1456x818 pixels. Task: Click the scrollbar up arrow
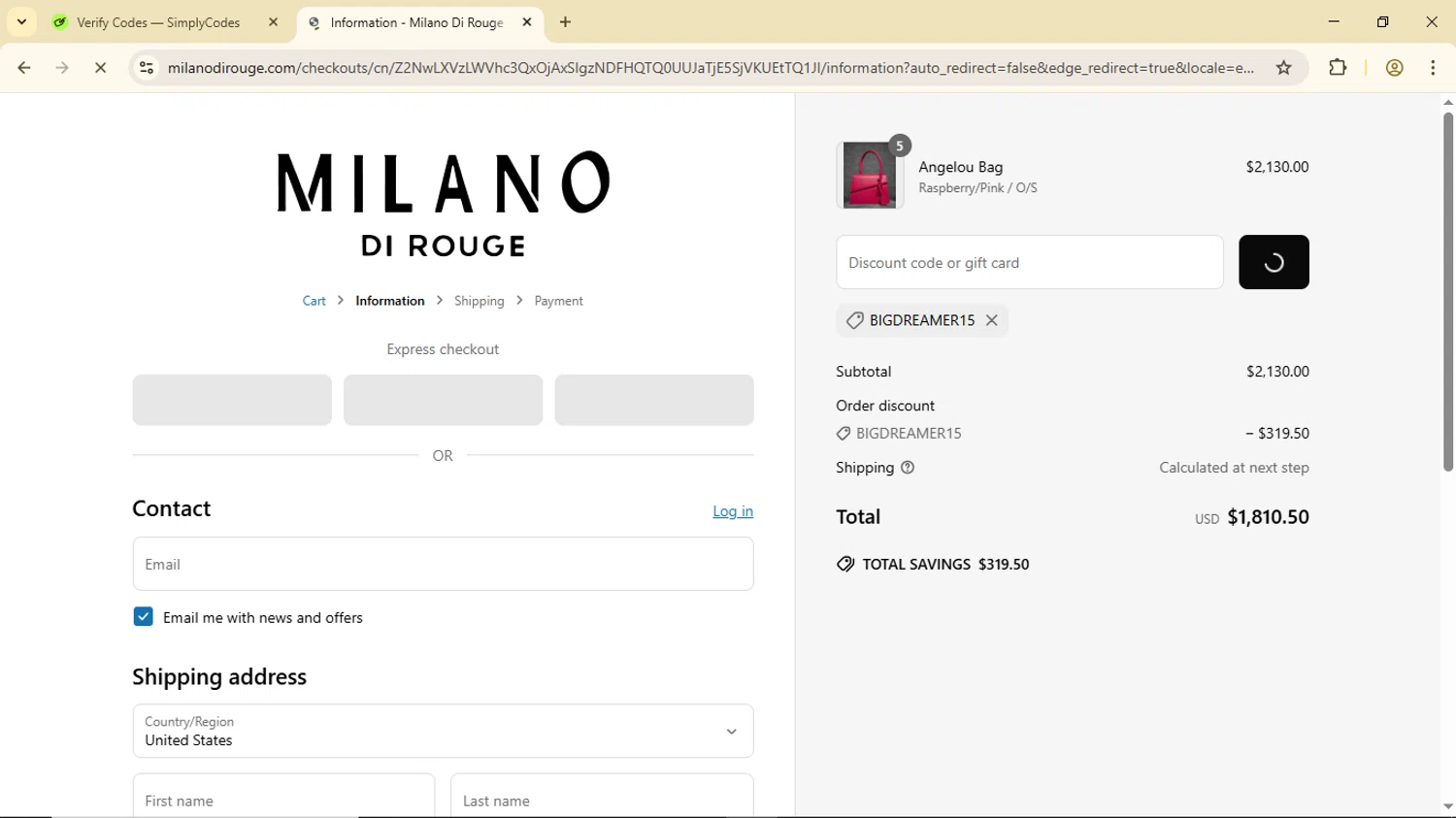[1448, 102]
